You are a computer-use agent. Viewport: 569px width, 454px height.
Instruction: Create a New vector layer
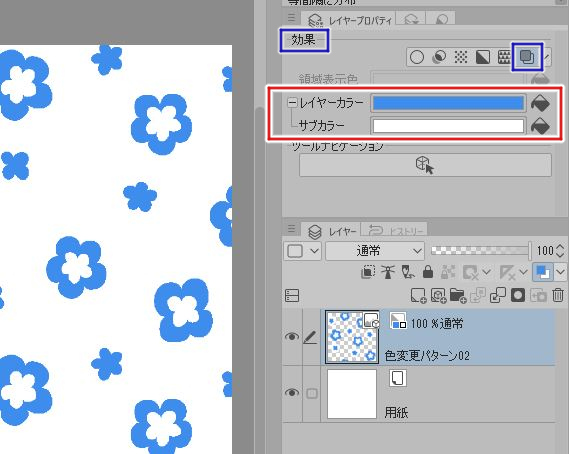[x=438, y=295]
